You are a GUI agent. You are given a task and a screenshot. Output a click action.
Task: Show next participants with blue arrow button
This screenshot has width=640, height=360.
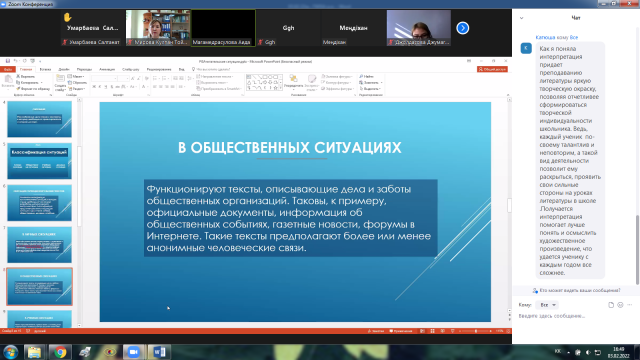tap(462, 28)
